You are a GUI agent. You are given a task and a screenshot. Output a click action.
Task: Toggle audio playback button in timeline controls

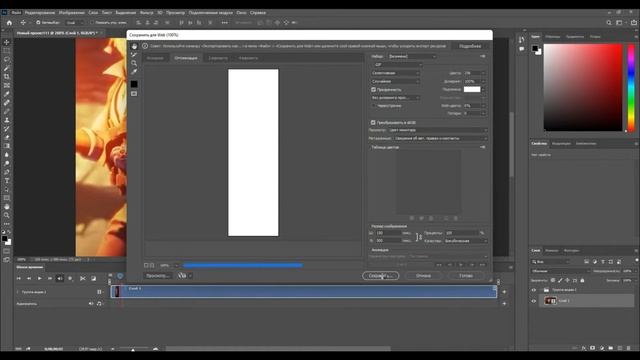coord(60,278)
